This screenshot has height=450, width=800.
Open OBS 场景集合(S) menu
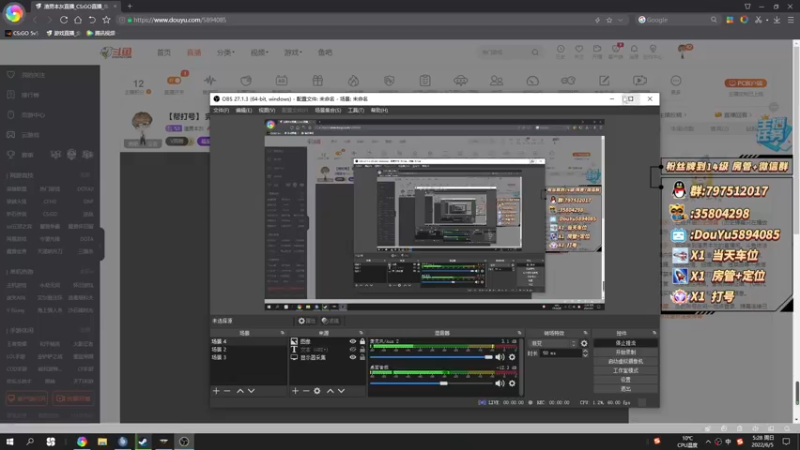point(328,110)
